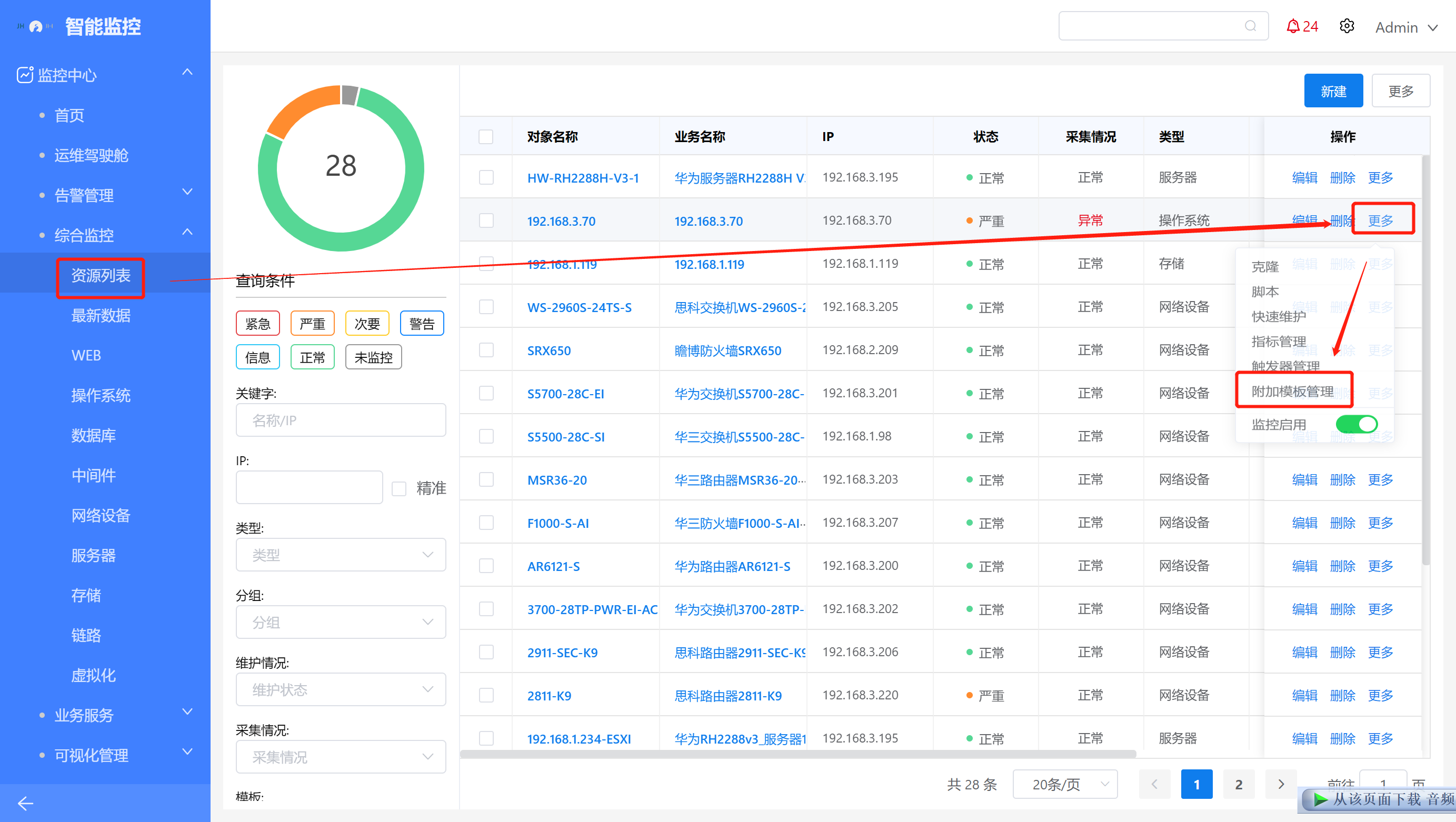Open 资源列表 in the sidebar
This screenshot has width=1456, height=822.
101,275
